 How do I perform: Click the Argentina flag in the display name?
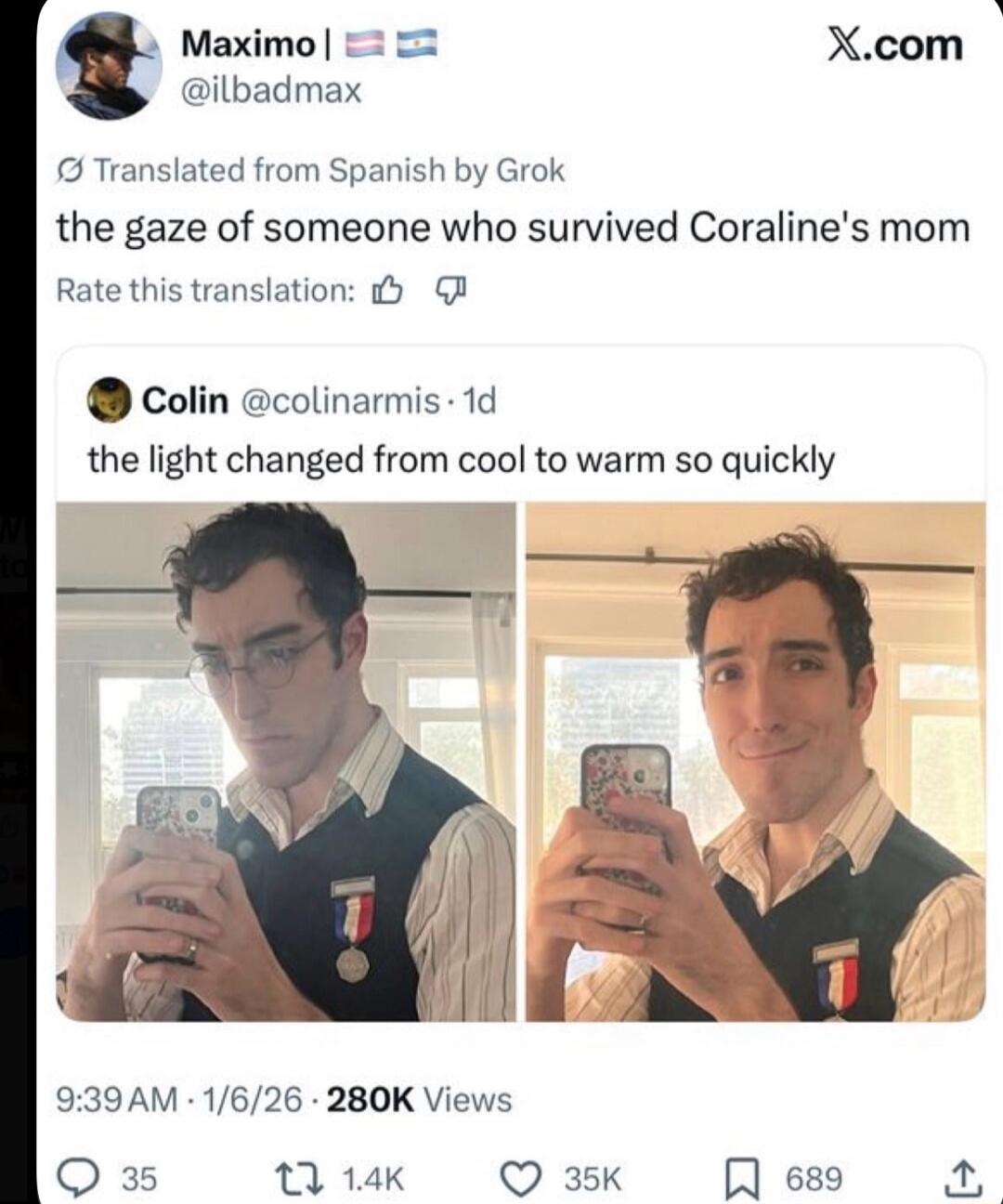point(419,44)
